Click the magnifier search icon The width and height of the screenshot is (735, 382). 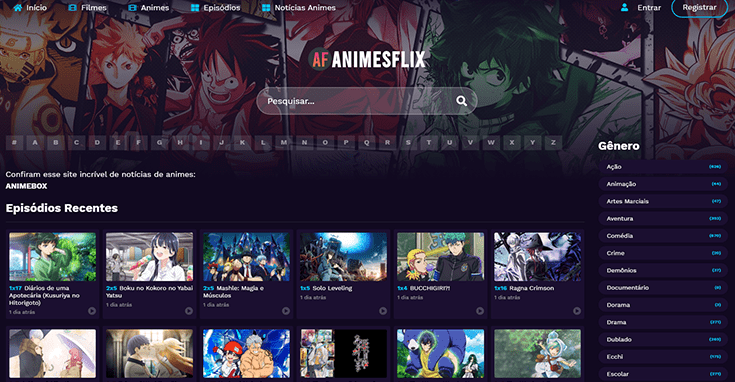461,101
